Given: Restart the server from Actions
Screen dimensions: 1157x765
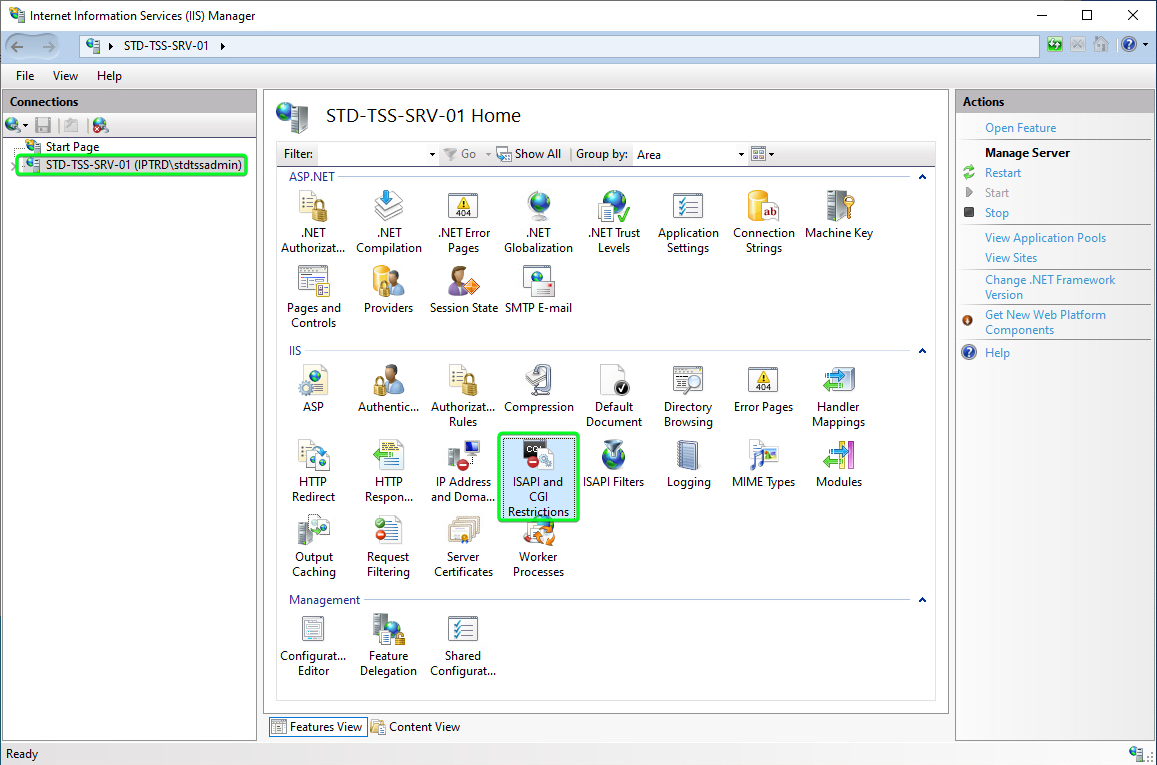Looking at the screenshot, I should tap(1003, 173).
